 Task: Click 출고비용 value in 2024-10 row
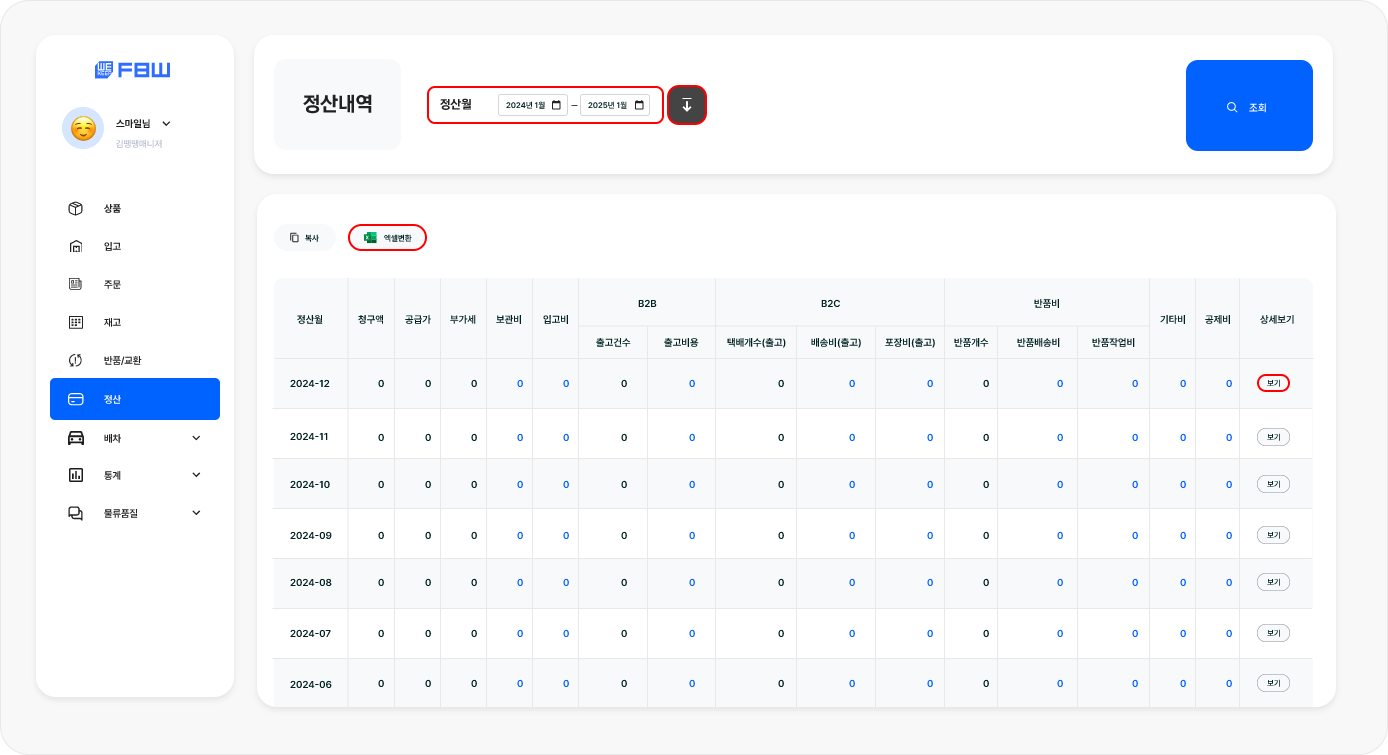tap(692, 485)
